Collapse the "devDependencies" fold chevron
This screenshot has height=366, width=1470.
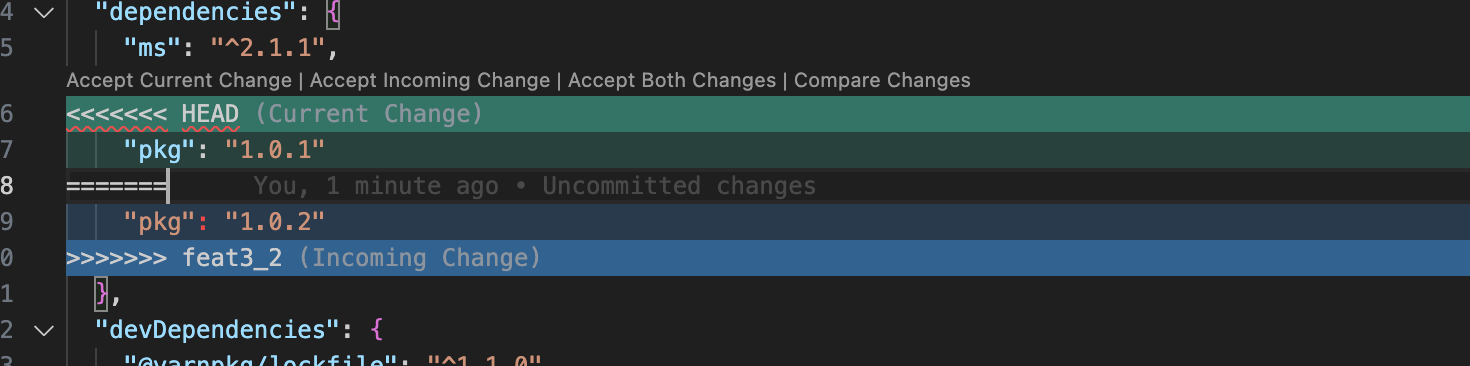[x=42, y=329]
